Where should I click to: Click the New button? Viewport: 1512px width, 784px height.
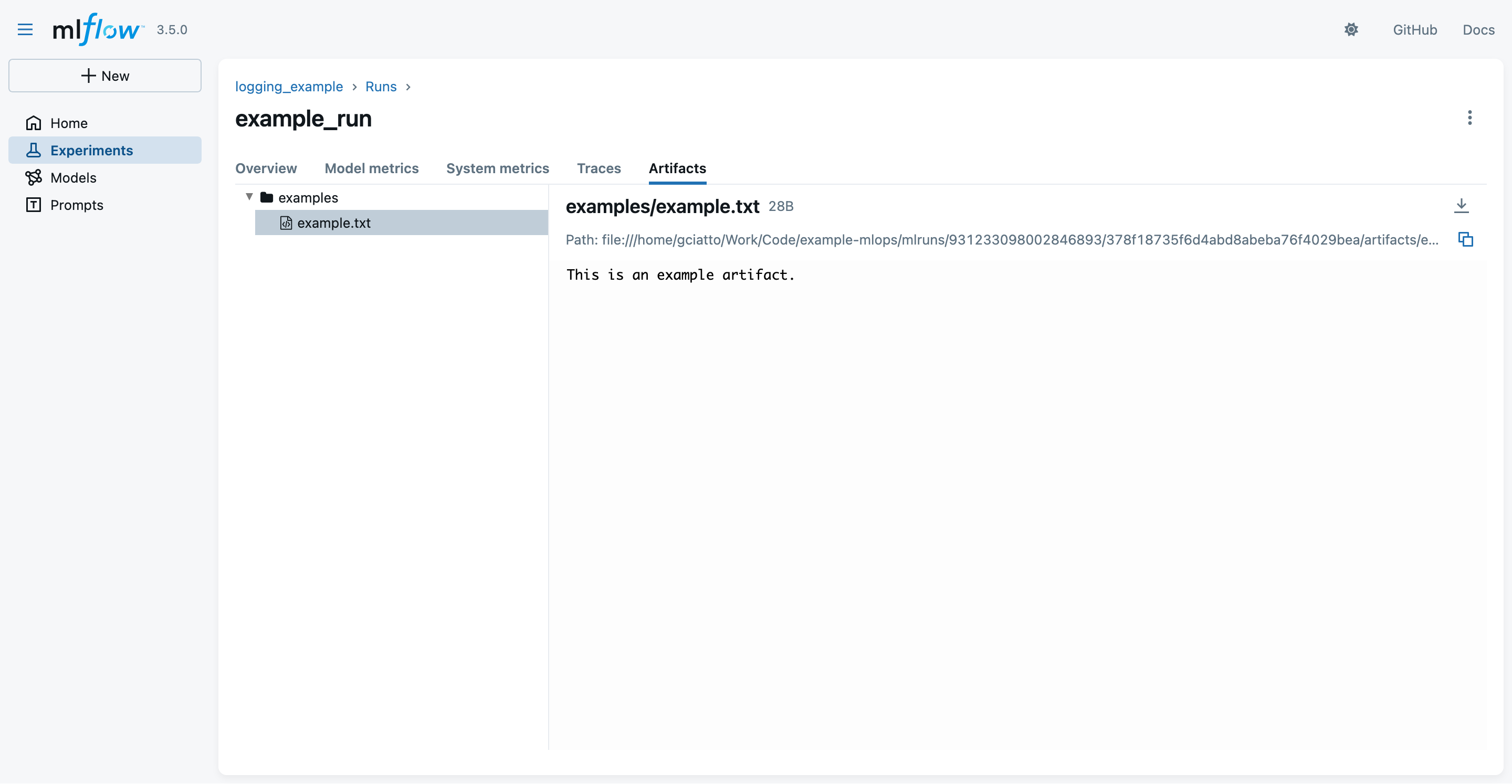[105, 76]
